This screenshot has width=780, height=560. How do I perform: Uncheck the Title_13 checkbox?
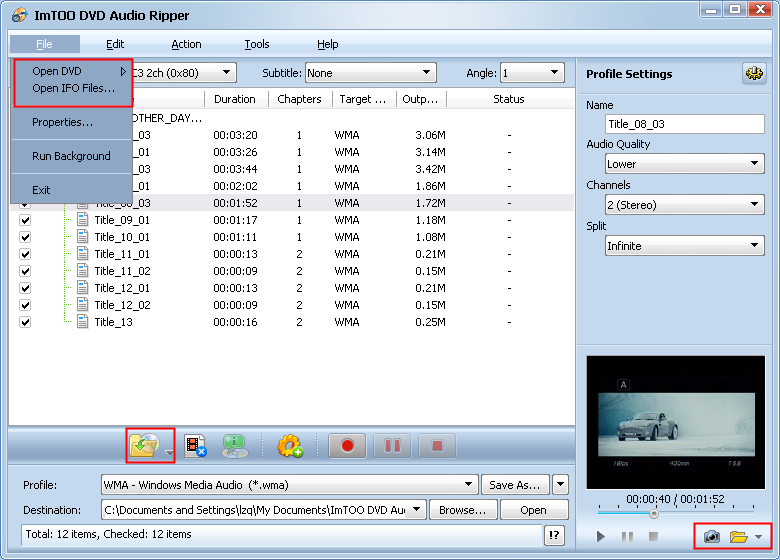pyautogui.click(x=25, y=322)
